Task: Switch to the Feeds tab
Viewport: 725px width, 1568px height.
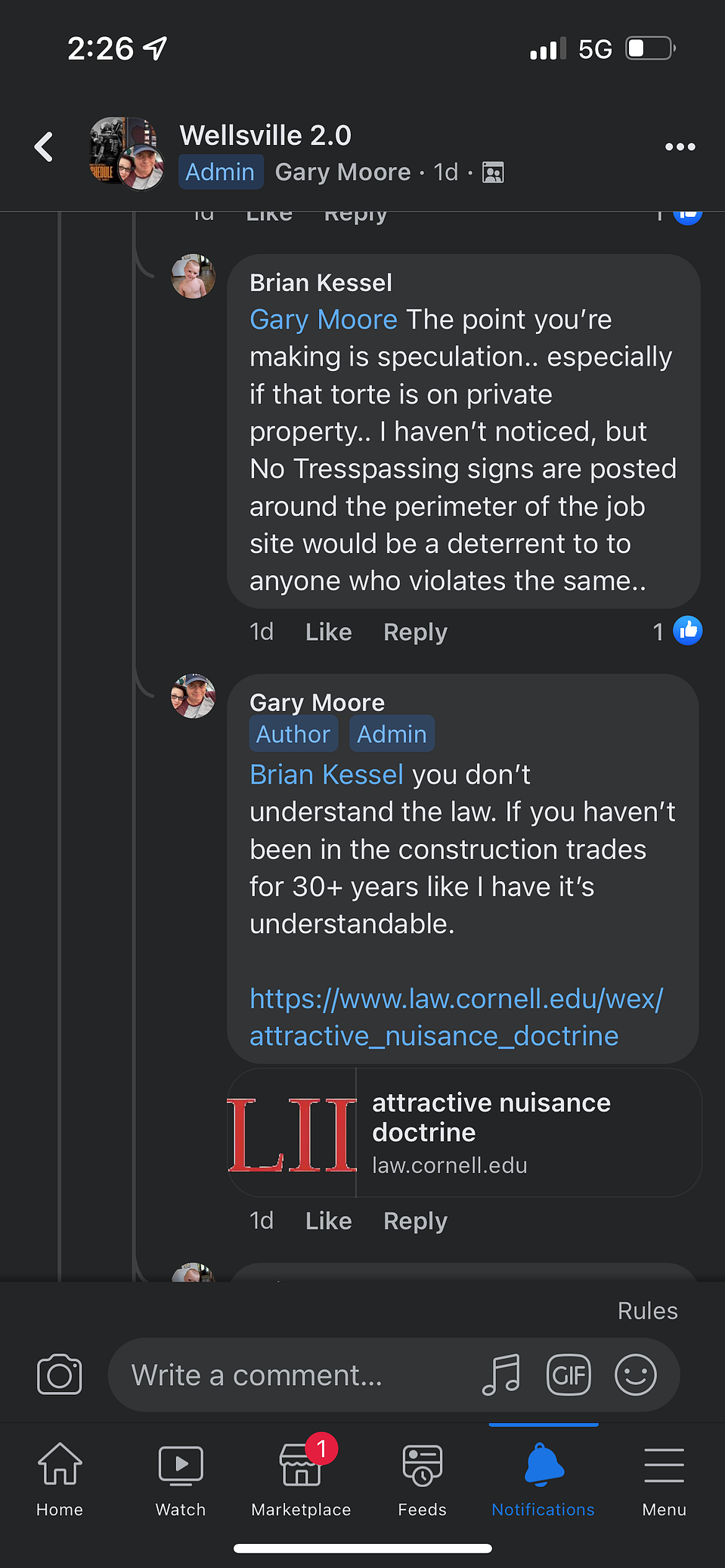Action: point(422,1479)
